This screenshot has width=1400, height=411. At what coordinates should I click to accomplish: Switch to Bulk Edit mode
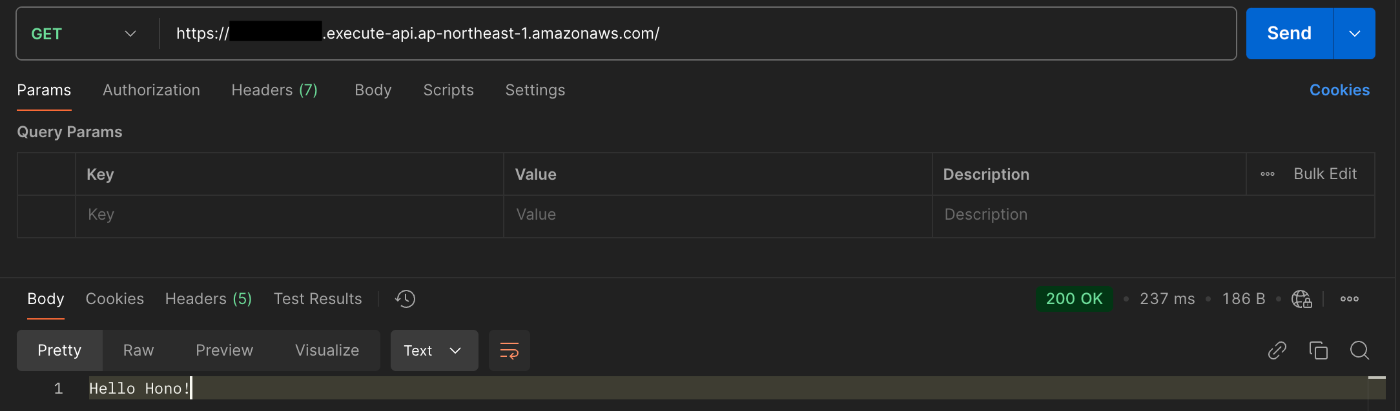click(x=1325, y=174)
